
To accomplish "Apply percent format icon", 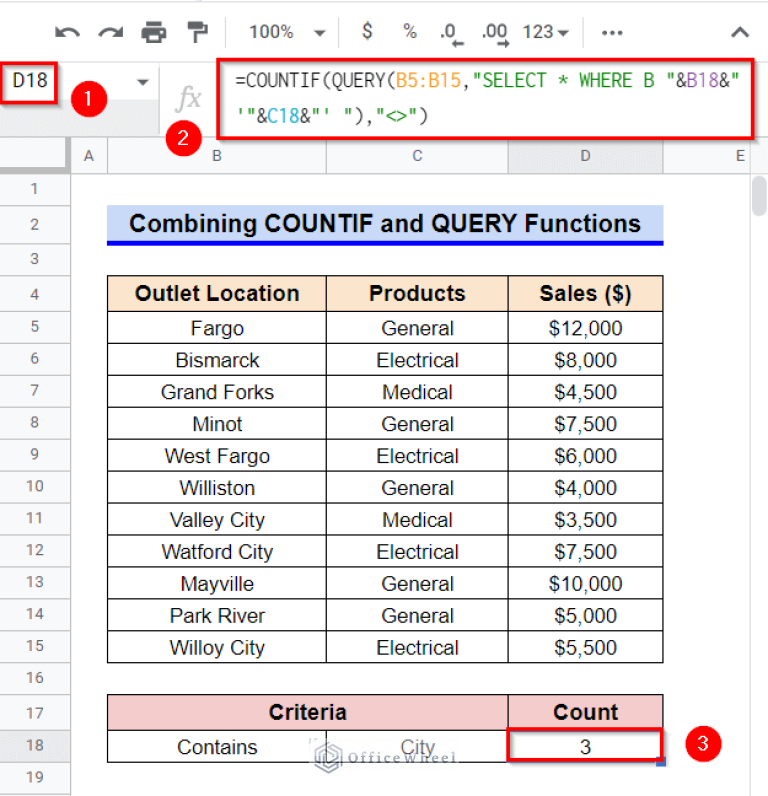I will 410,32.
